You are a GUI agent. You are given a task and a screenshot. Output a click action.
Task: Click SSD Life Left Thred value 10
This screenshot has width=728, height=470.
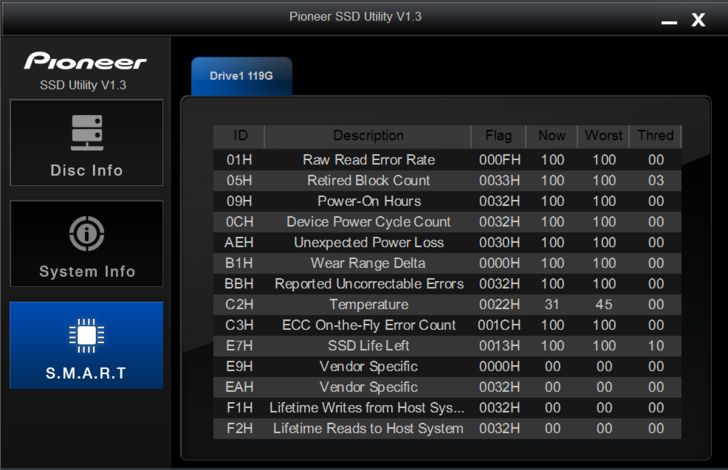656,346
